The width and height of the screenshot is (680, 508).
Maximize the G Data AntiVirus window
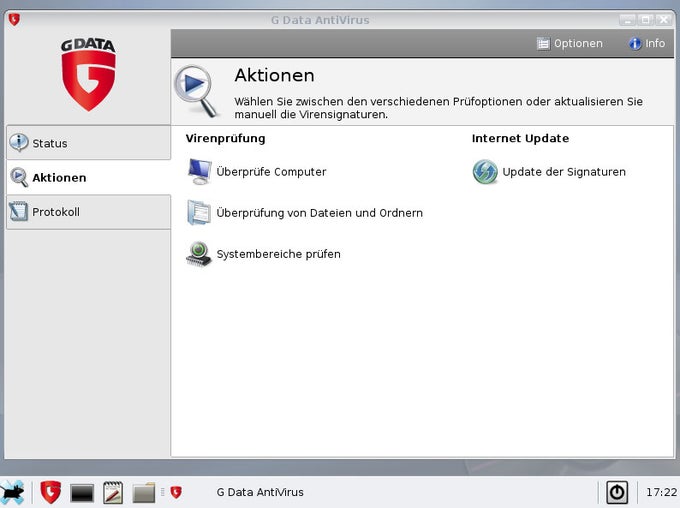[645, 20]
